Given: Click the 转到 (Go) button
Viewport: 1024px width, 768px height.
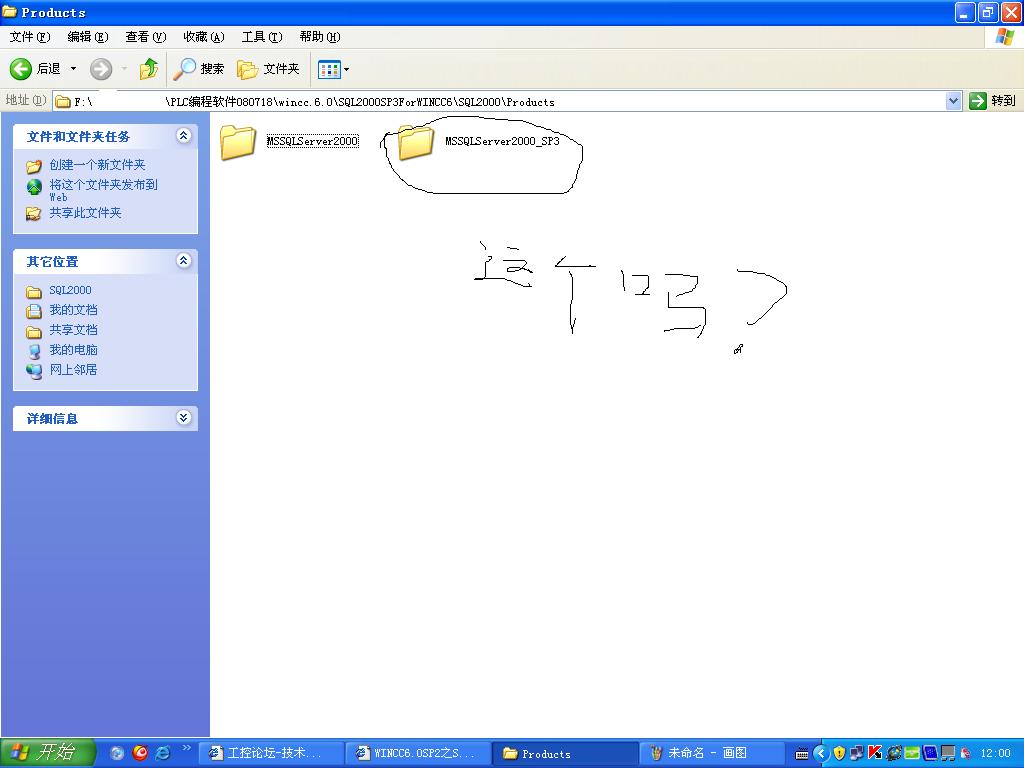Looking at the screenshot, I should (993, 101).
